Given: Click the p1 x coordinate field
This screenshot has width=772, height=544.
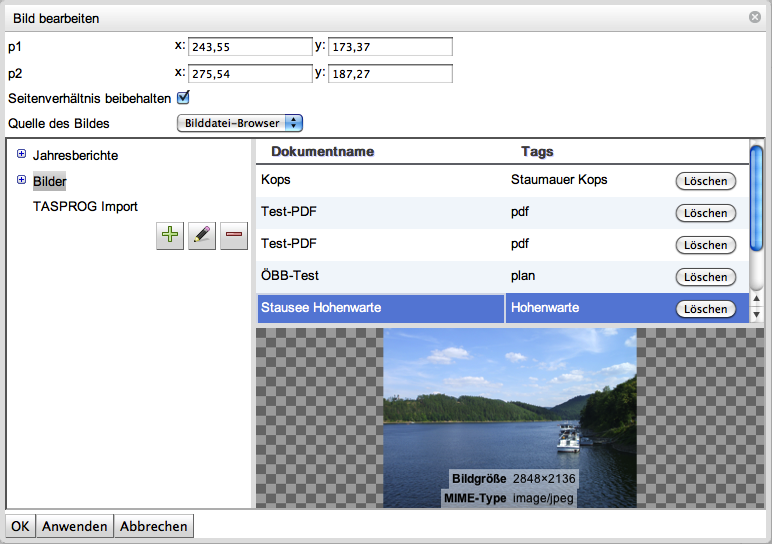Looking at the screenshot, I should pos(250,46).
